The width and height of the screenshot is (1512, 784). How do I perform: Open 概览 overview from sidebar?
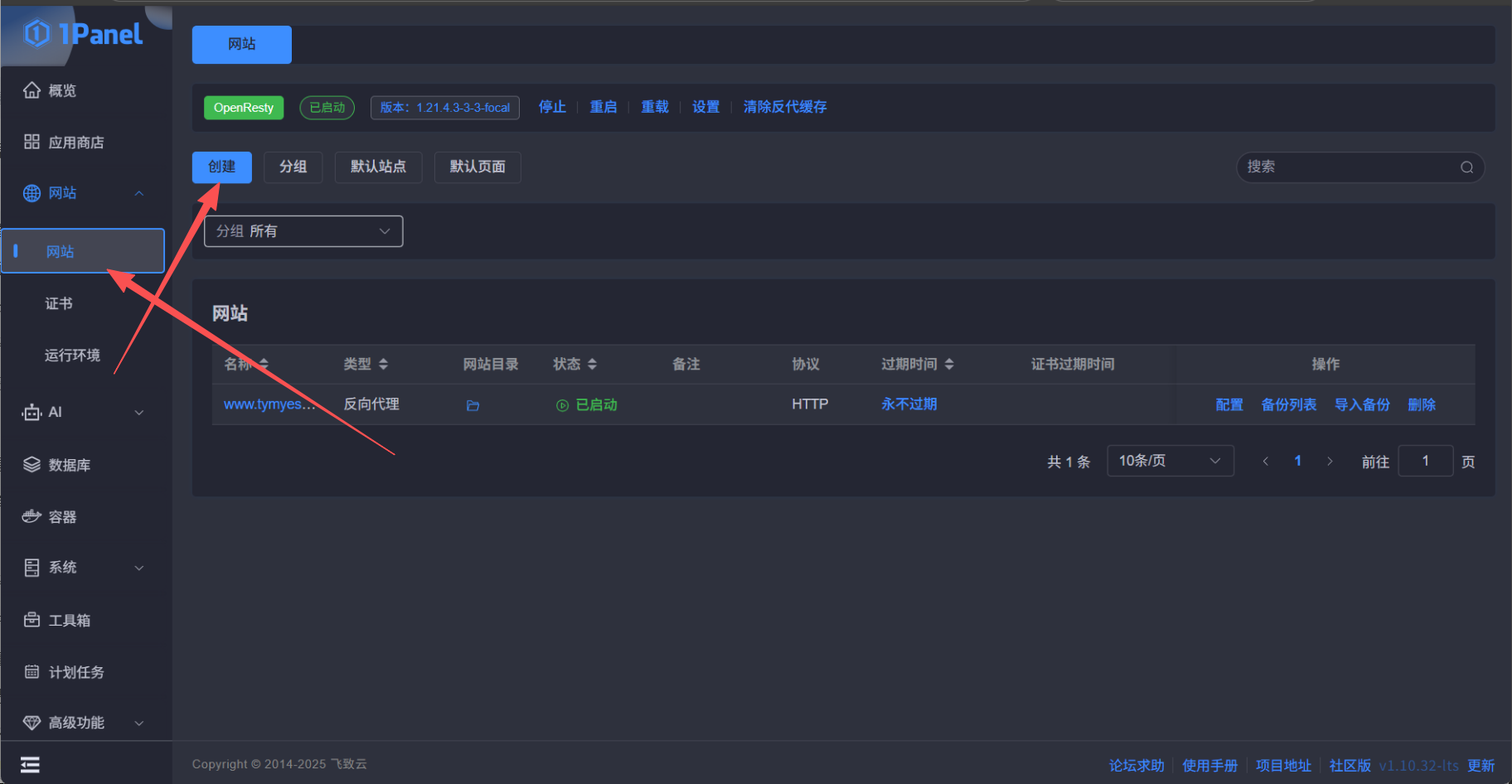62,90
